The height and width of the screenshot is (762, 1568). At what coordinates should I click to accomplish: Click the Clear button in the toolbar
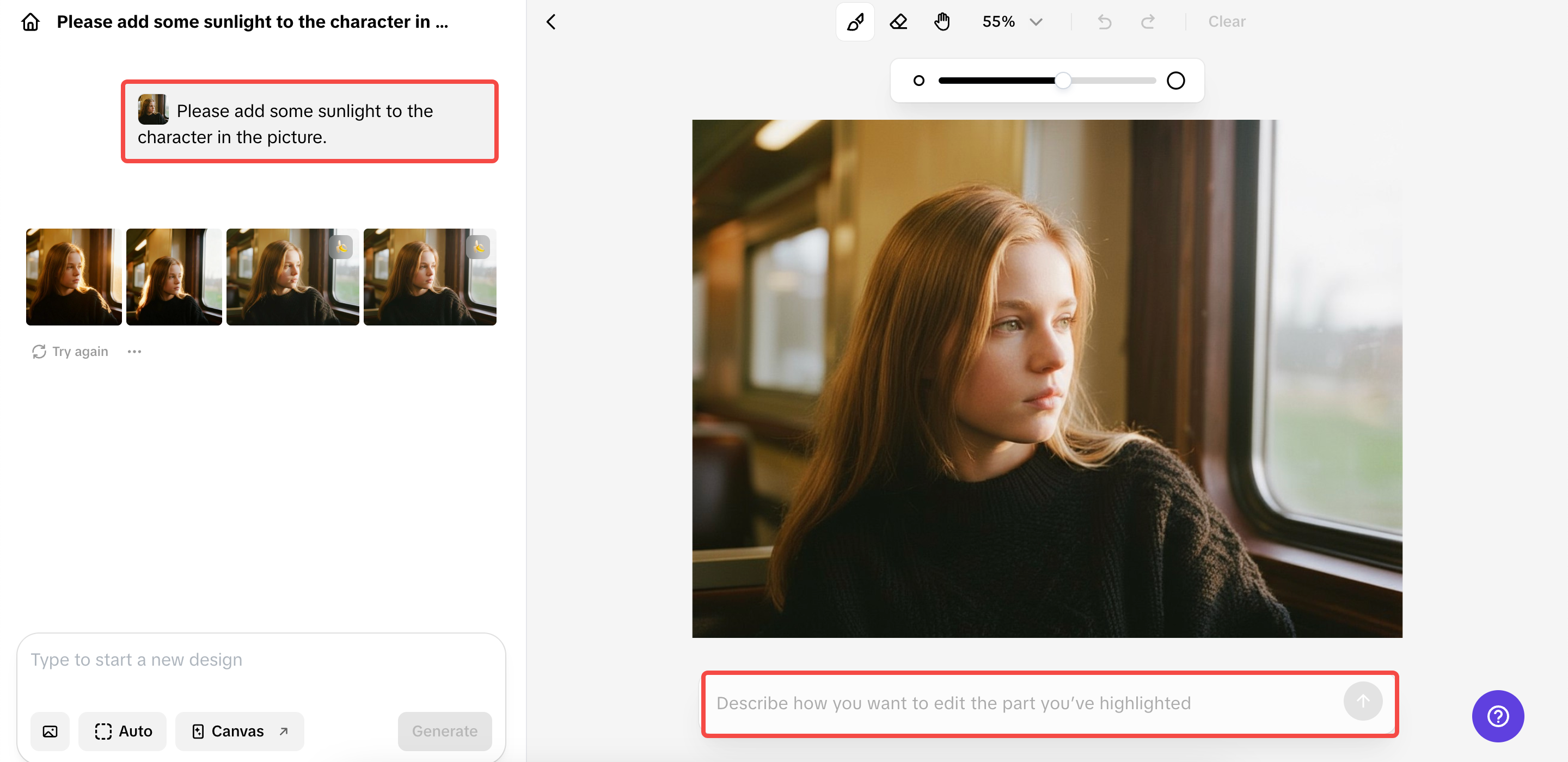1227,21
